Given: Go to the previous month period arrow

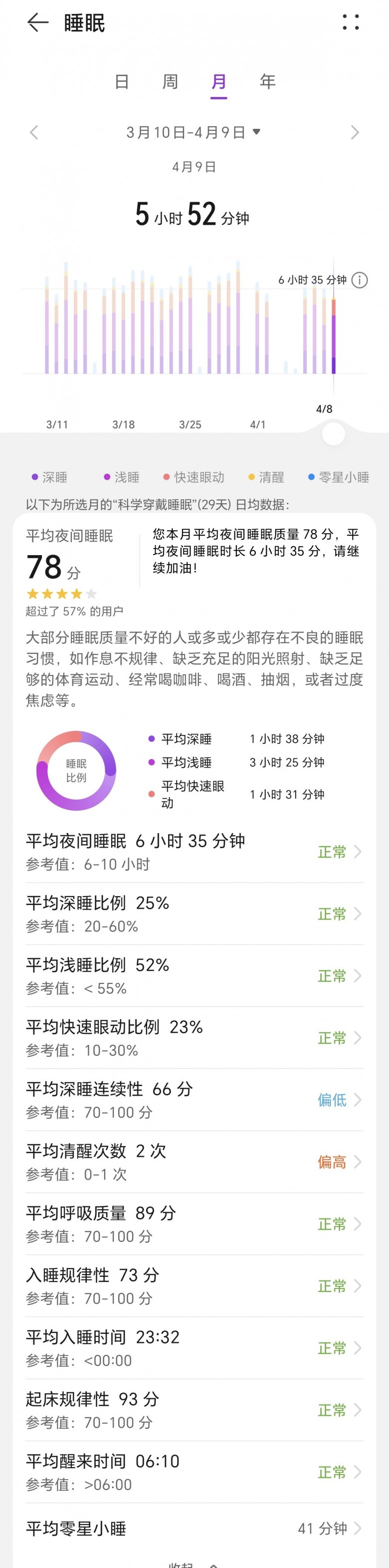Looking at the screenshot, I should 34,133.
